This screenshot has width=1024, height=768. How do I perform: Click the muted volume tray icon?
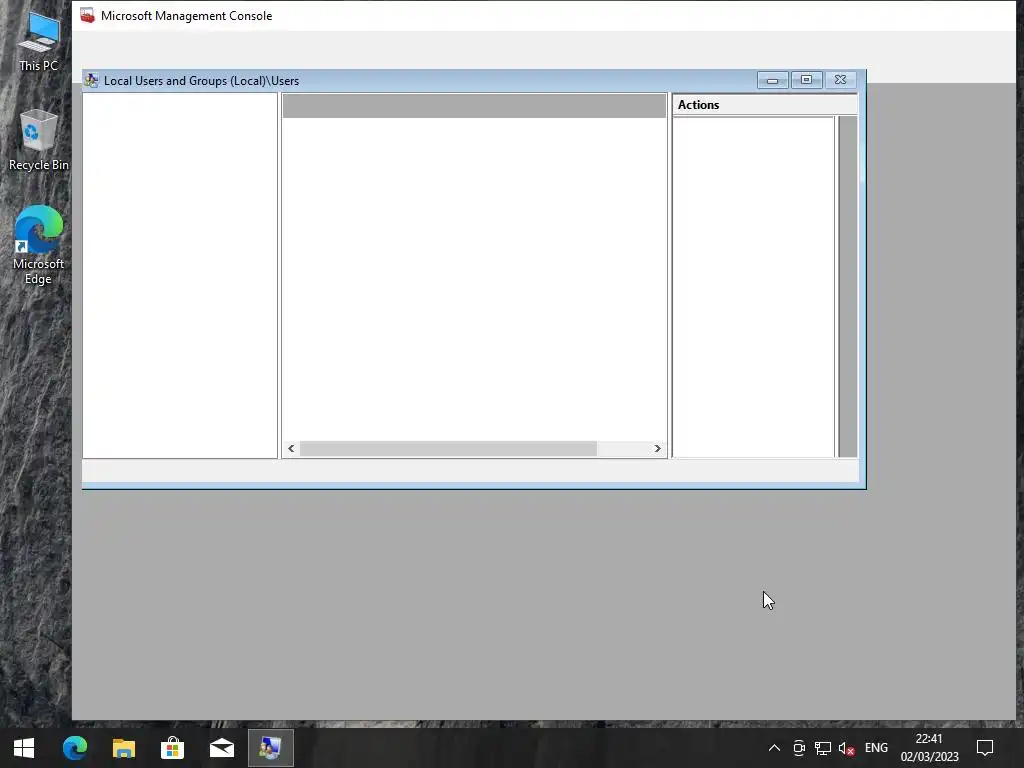(x=846, y=748)
